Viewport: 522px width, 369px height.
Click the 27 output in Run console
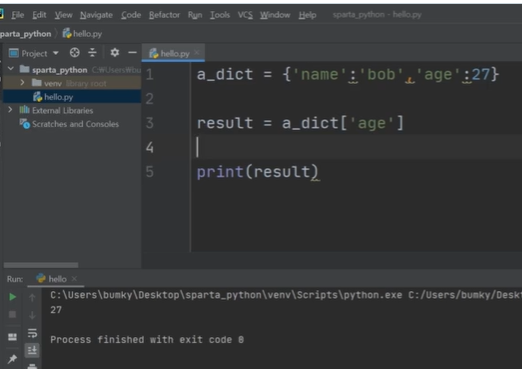(x=56, y=310)
